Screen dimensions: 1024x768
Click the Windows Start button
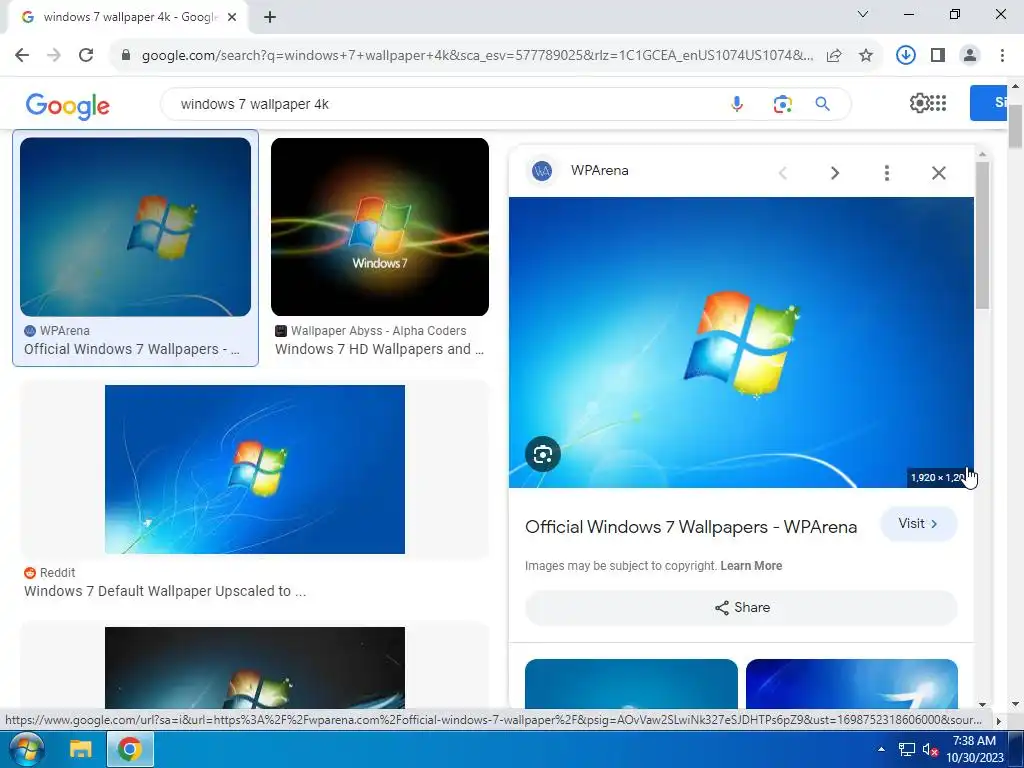tap(26, 749)
